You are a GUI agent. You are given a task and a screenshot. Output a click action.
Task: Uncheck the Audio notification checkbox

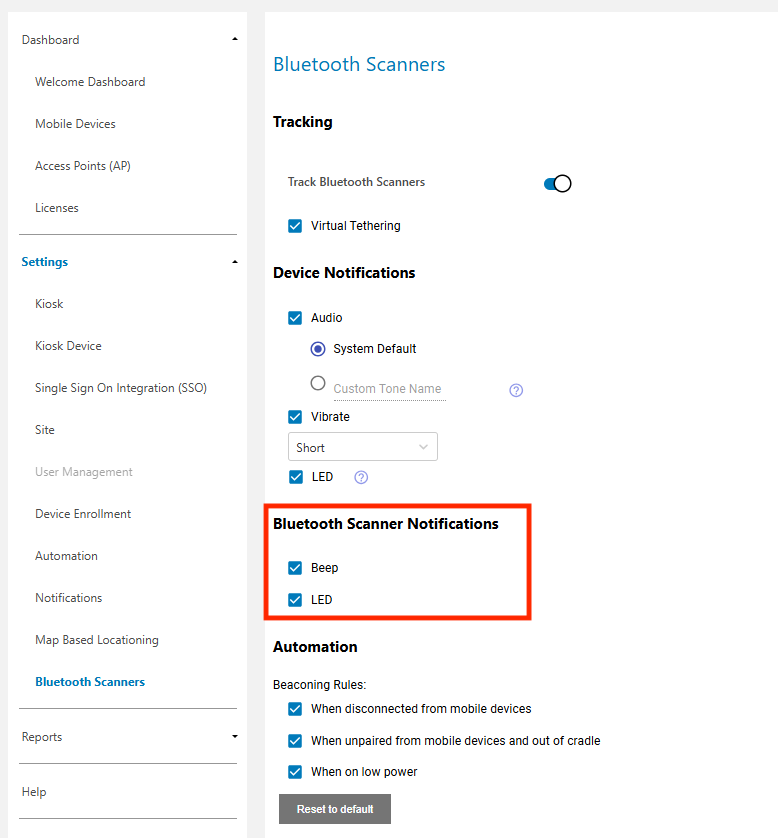pos(295,318)
